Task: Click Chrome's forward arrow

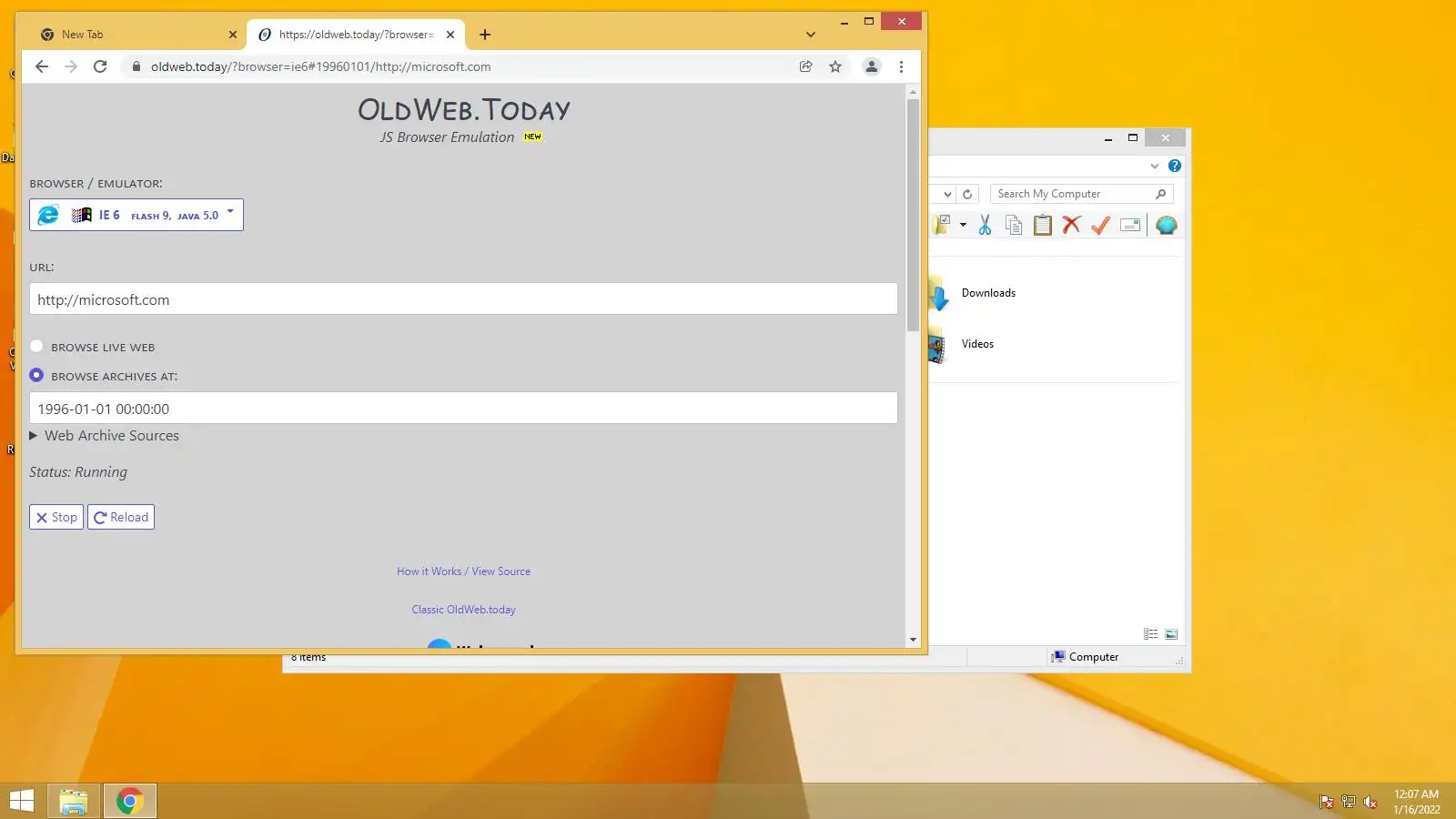Action: click(x=71, y=66)
